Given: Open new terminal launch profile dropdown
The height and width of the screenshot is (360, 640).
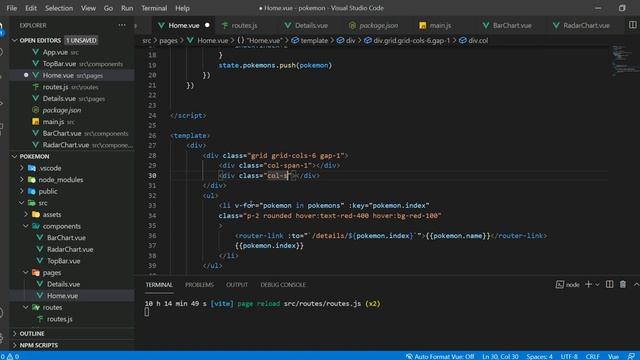Looking at the screenshot, I should 597,284.
